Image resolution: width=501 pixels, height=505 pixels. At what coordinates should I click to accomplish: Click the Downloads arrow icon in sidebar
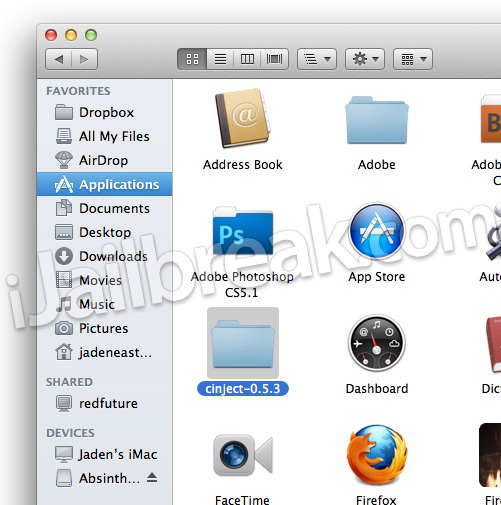coord(64,256)
